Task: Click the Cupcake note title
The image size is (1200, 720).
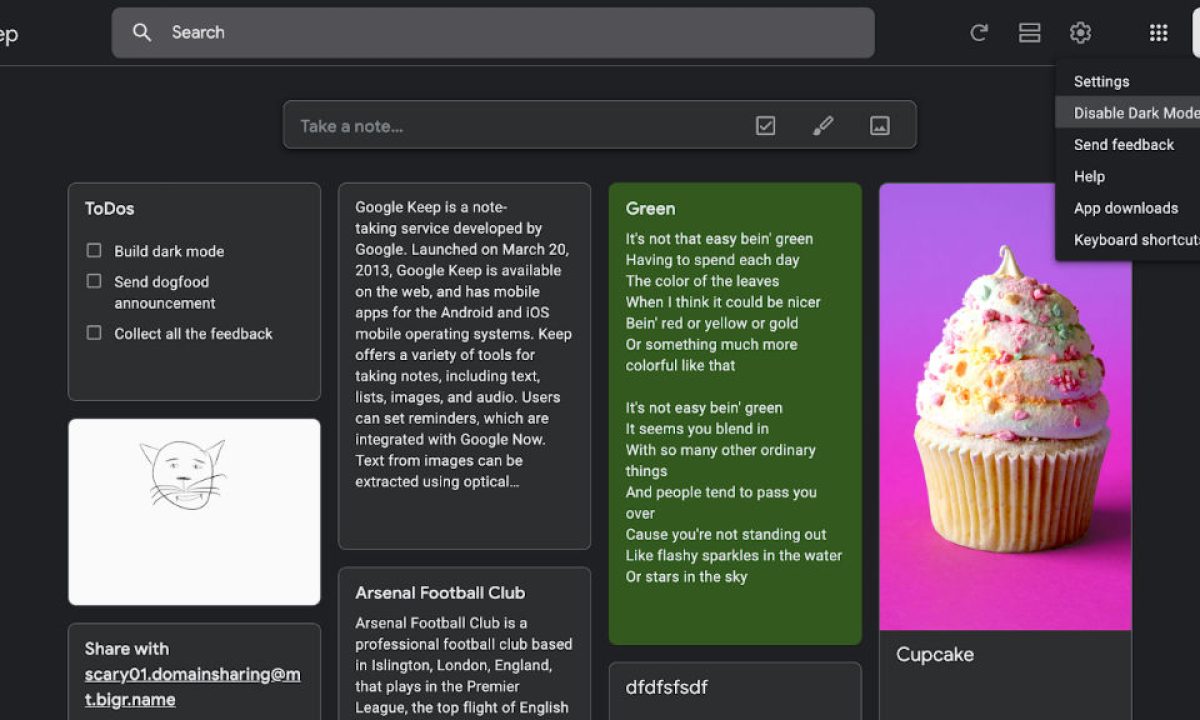Action: pos(935,655)
